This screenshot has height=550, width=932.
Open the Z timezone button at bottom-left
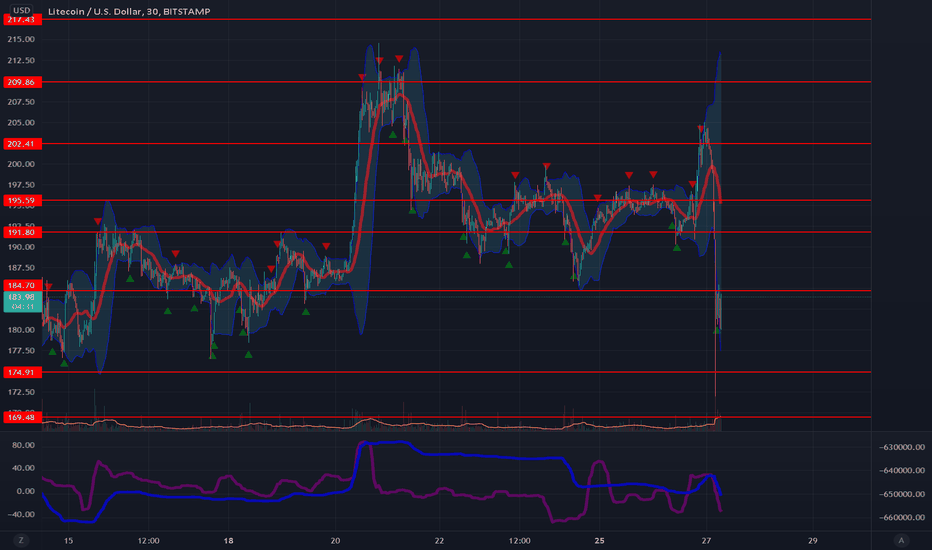[21, 540]
